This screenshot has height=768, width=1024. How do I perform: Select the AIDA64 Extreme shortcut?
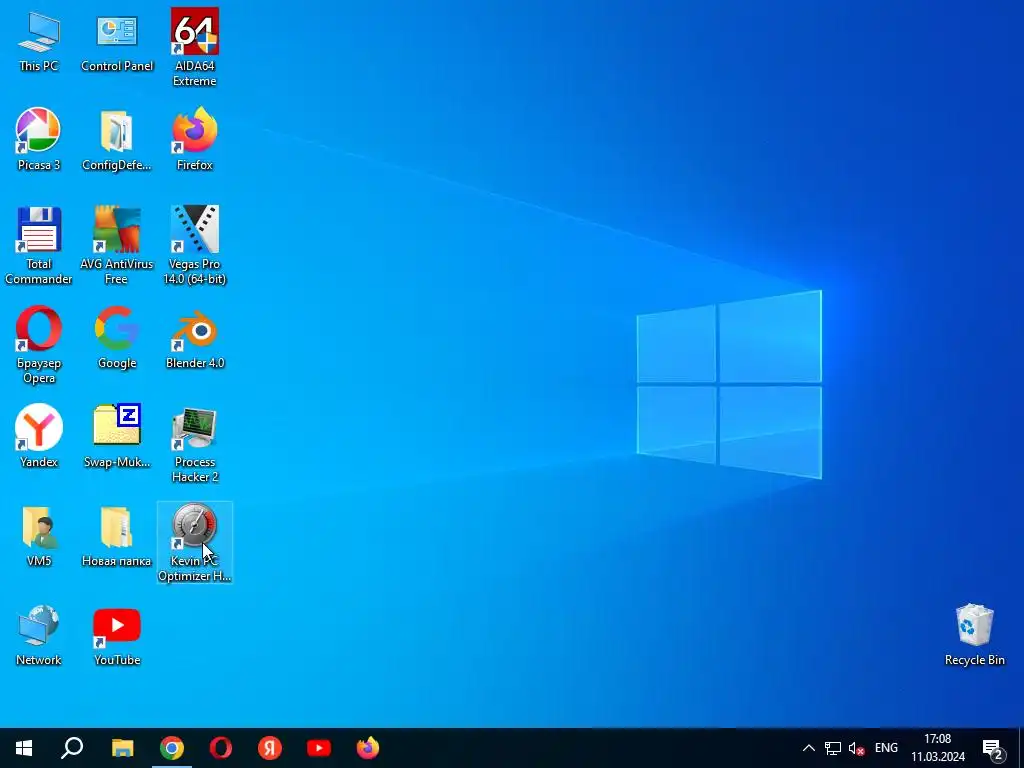click(195, 48)
